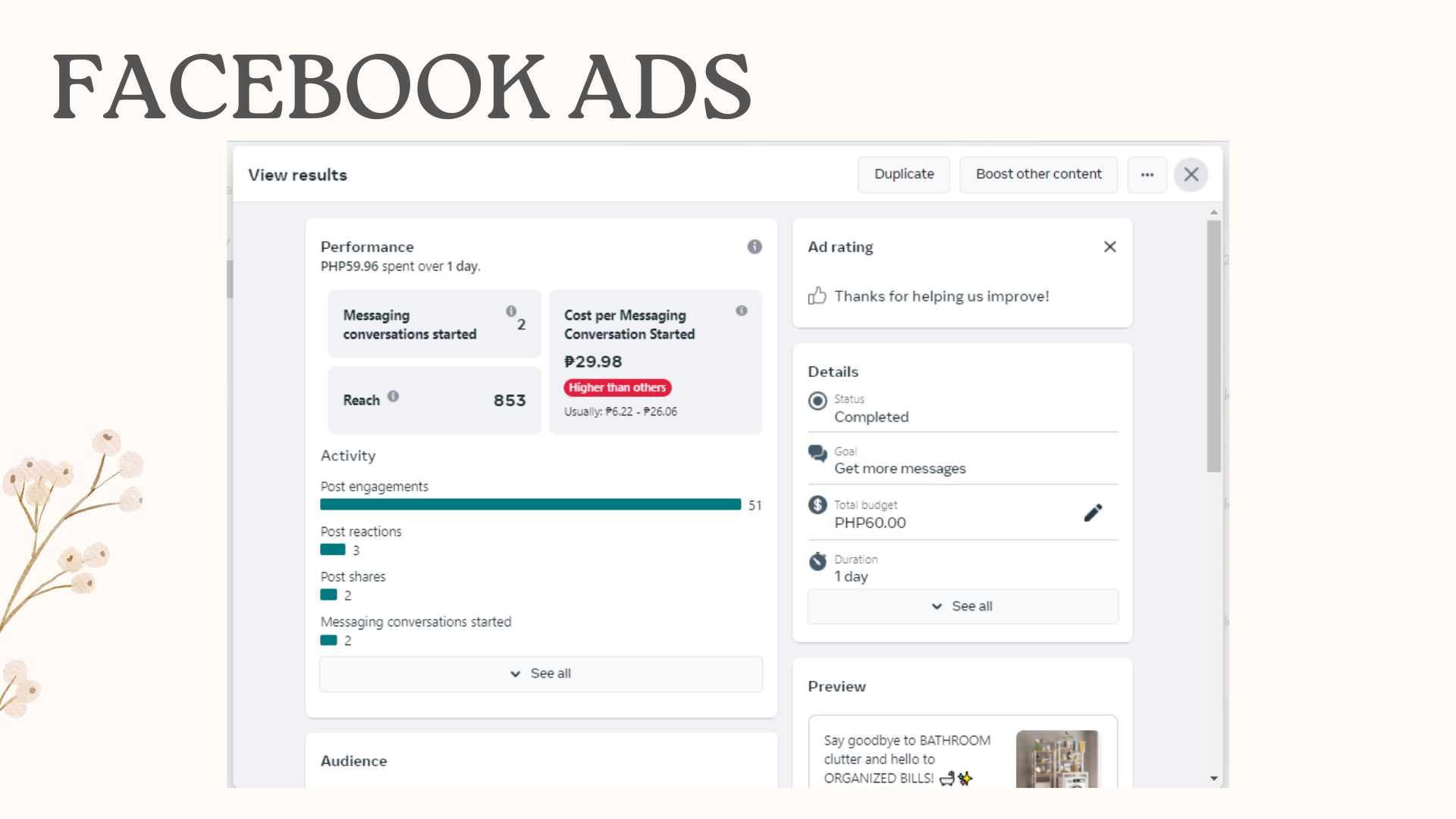Edit total budget with pencil icon
1456x819 pixels.
1092,513
